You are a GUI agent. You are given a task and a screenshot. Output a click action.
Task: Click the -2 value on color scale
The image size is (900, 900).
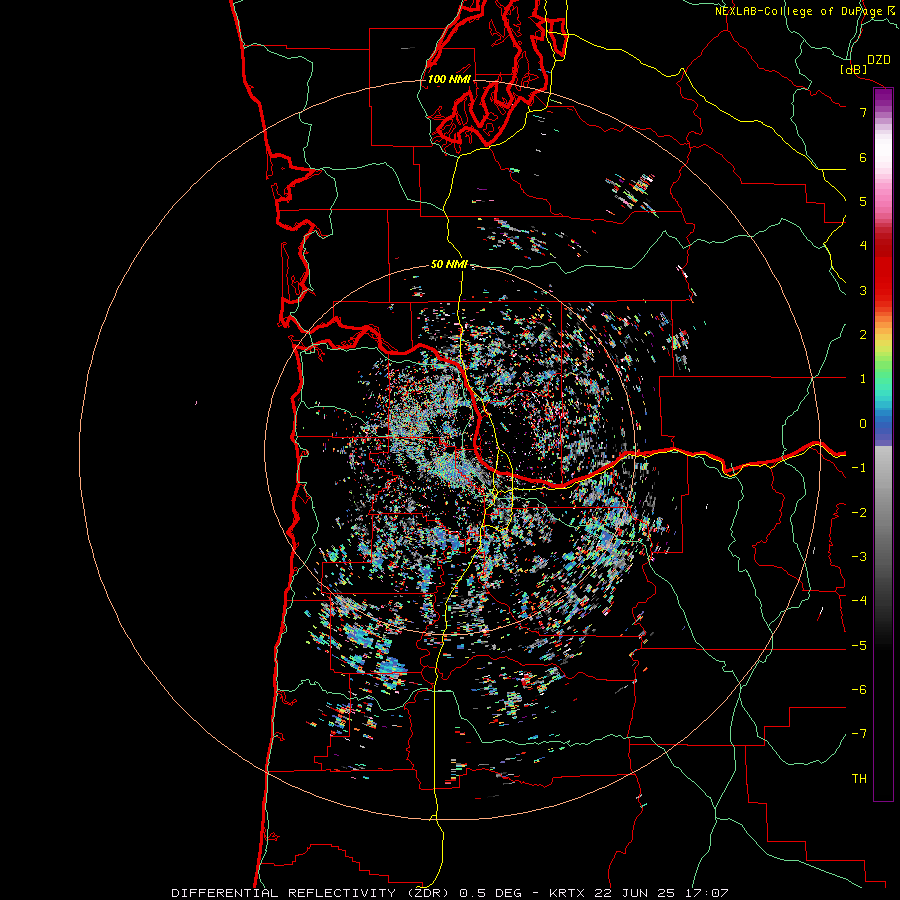(x=859, y=512)
